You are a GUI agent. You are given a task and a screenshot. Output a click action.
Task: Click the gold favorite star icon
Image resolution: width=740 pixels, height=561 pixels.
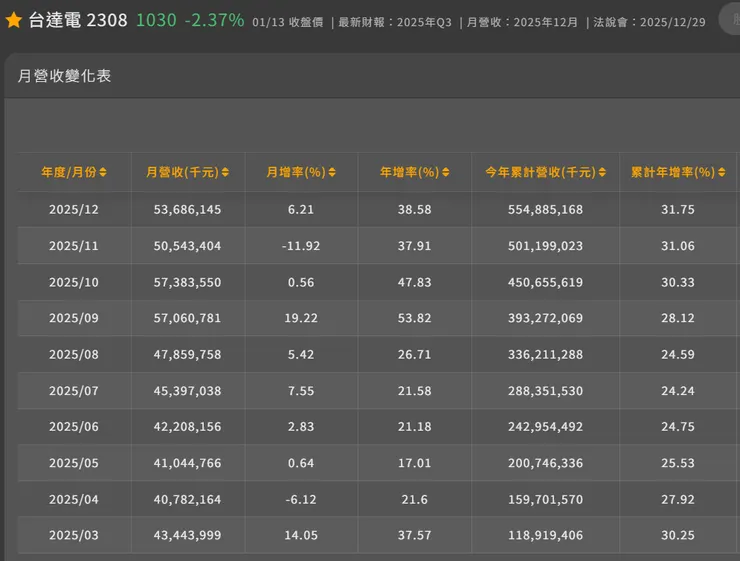tap(14, 20)
